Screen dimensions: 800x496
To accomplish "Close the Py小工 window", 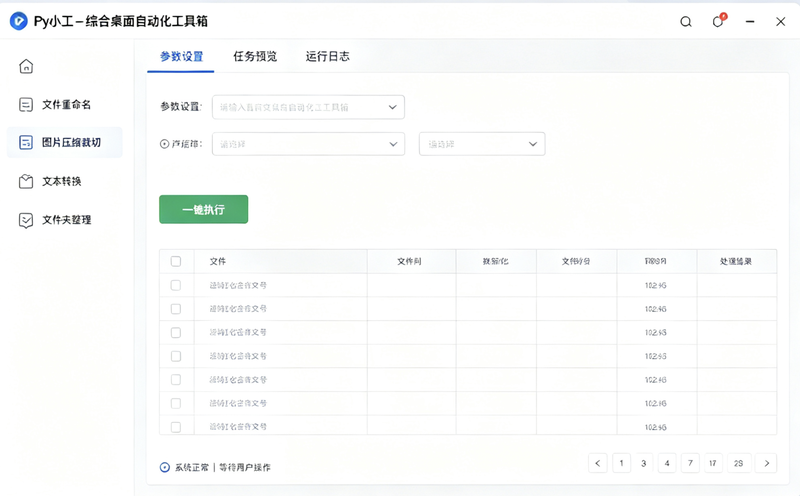I will pos(781,21).
